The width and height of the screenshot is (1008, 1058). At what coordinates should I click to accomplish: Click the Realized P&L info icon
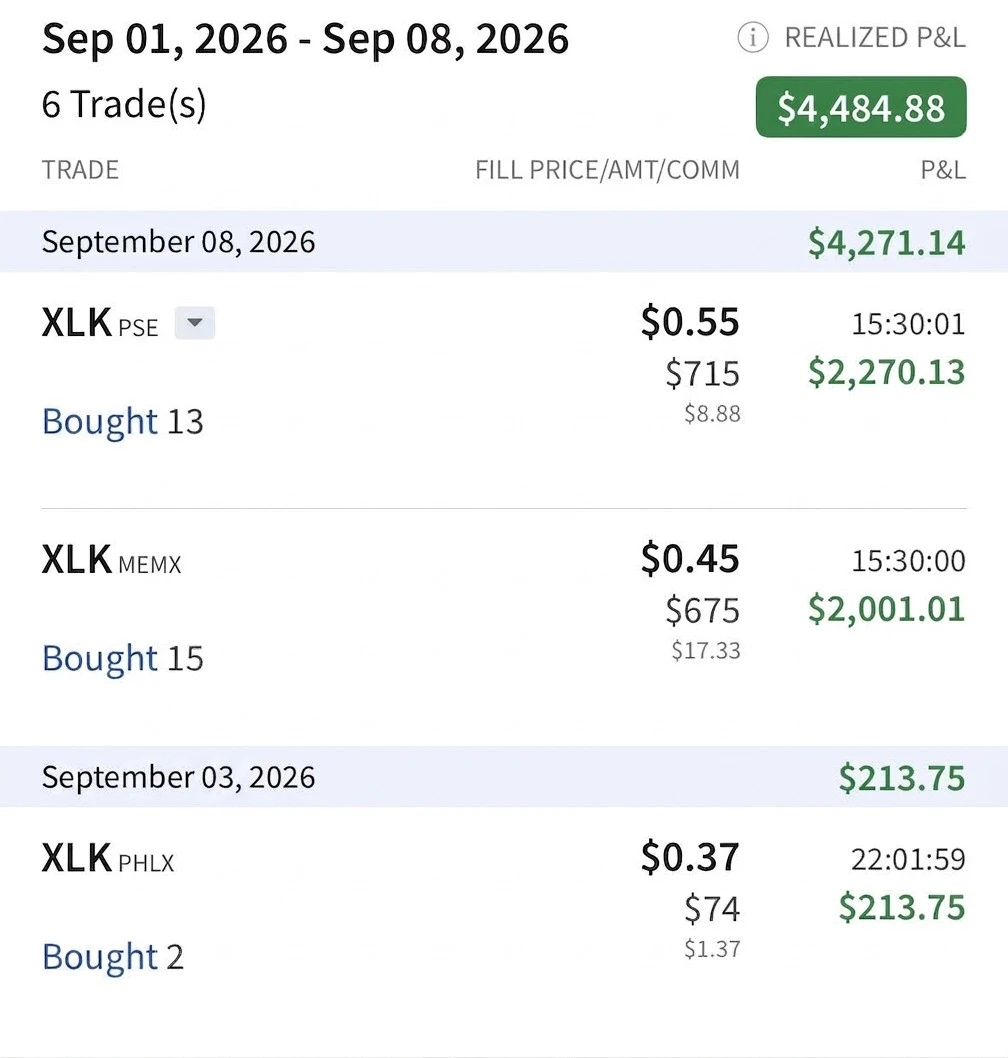tap(752, 37)
